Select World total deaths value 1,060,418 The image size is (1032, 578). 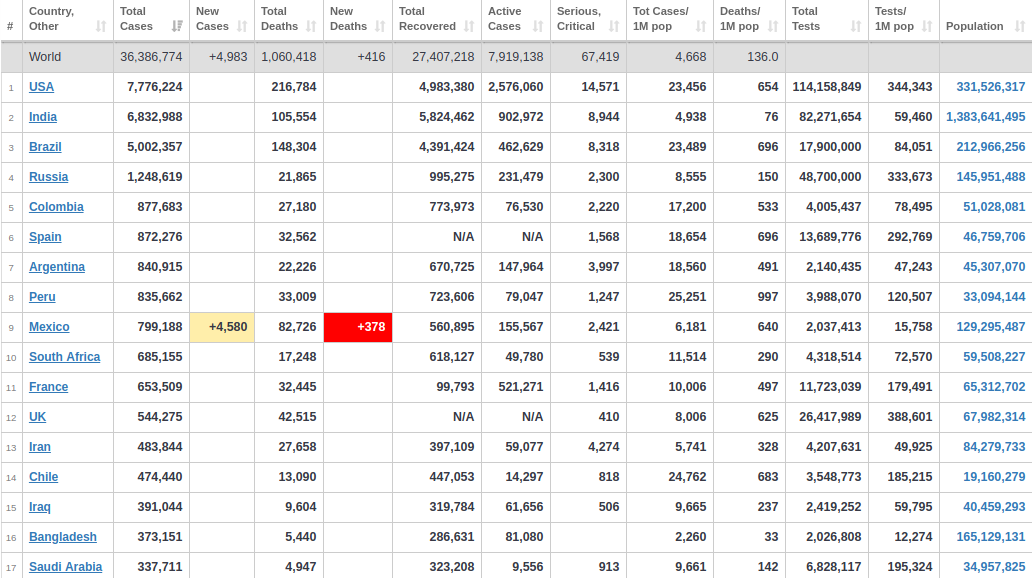point(289,57)
